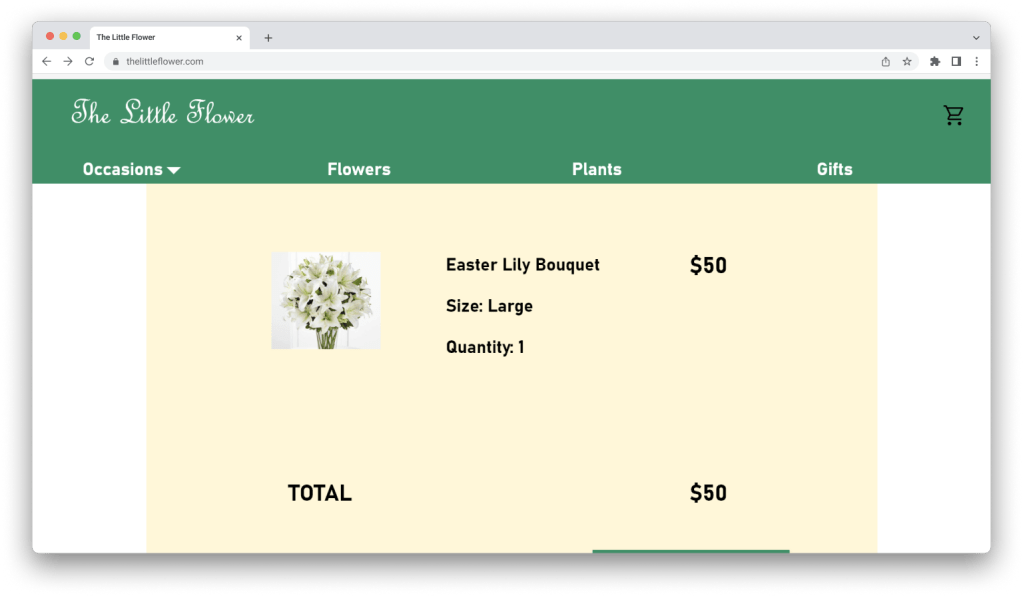Bookmark this page with the star icon
The width and height of the screenshot is (1023, 596).
pos(907,61)
